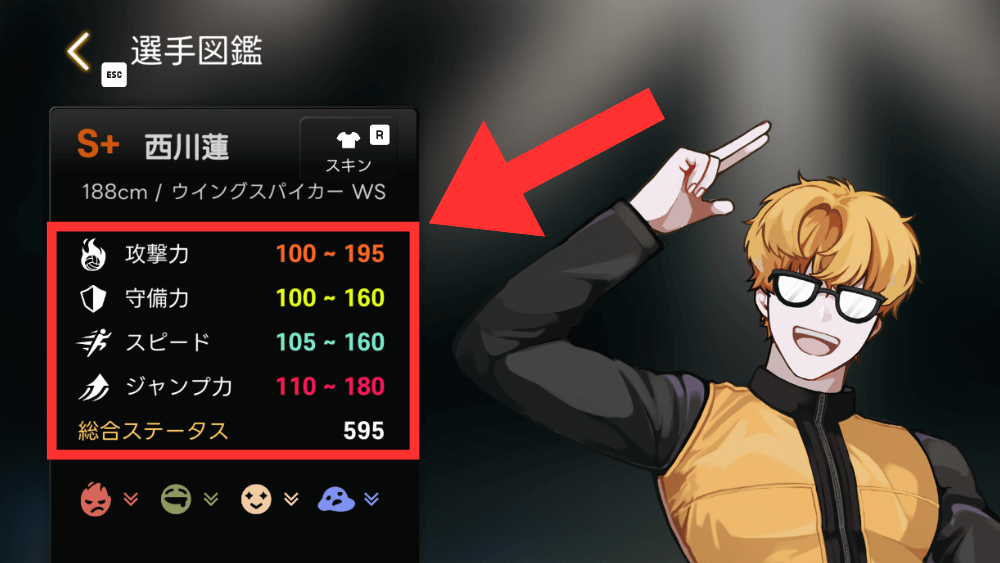Click the 守備力 shield icon
The image size is (1000, 563).
93,298
